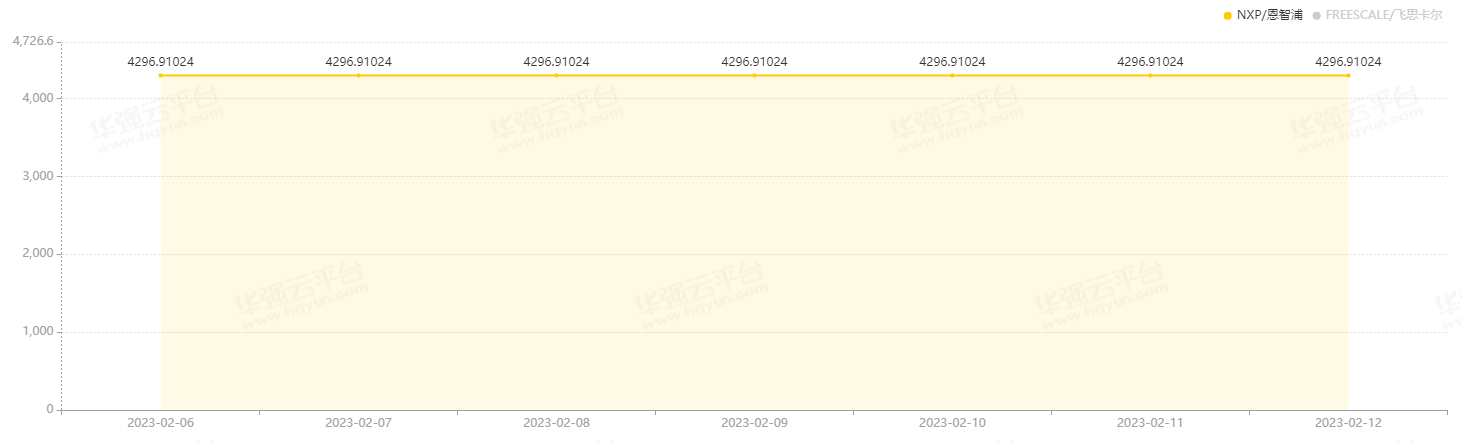
Task: Select the 2023-02-09 data point
Action: click(755, 75)
